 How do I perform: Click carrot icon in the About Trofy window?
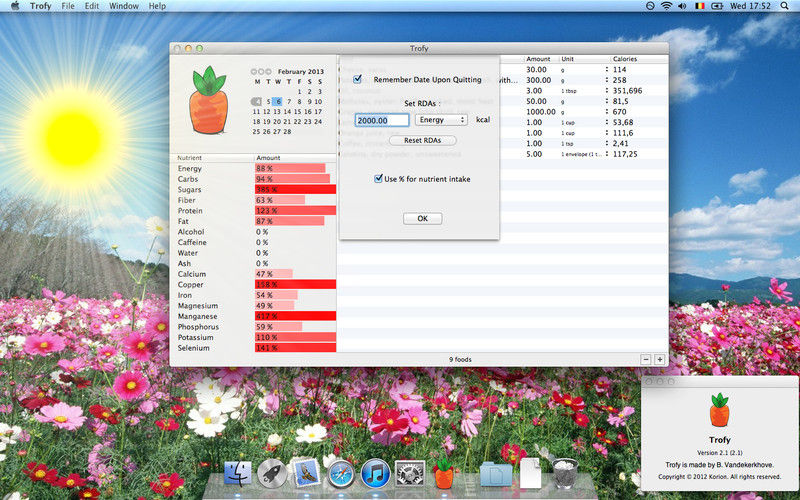pos(719,410)
